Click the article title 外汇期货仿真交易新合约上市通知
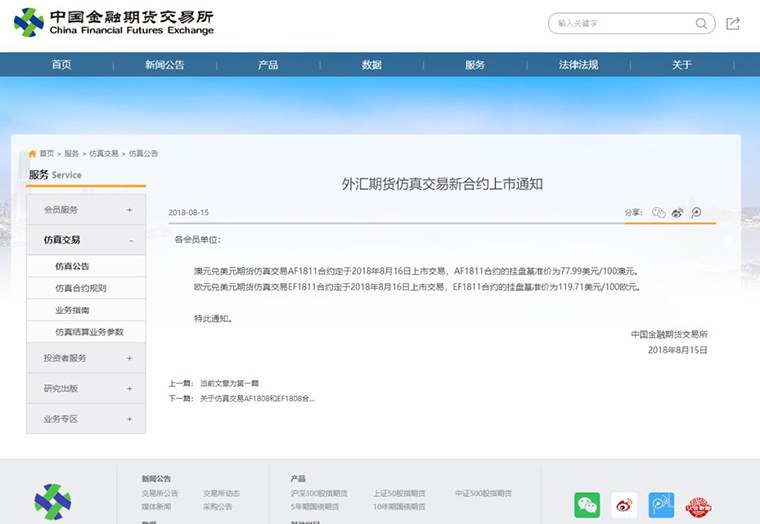Screen dimensions: 760x524 pos(442,184)
